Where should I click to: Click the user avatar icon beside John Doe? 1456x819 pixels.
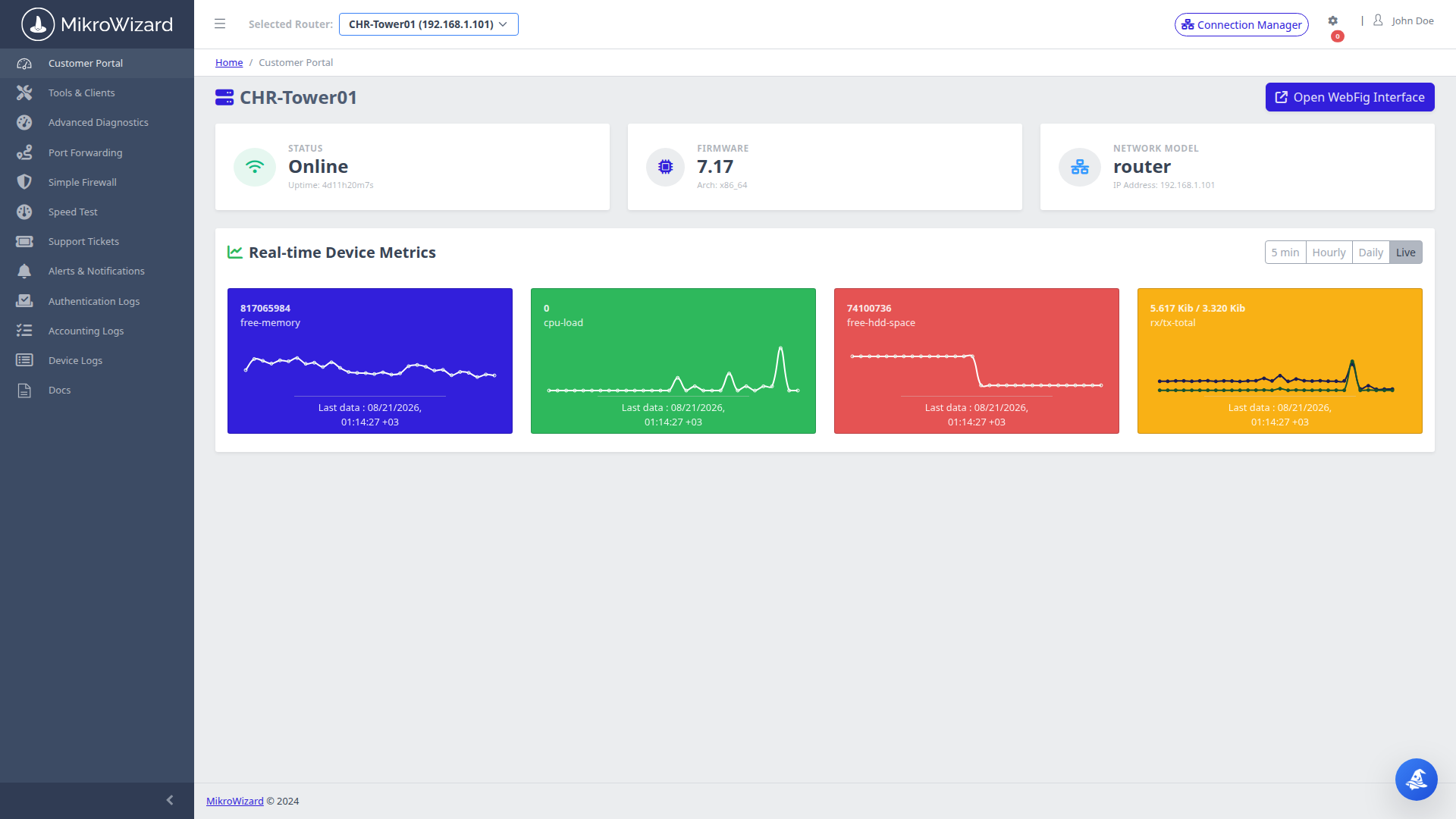pos(1378,20)
